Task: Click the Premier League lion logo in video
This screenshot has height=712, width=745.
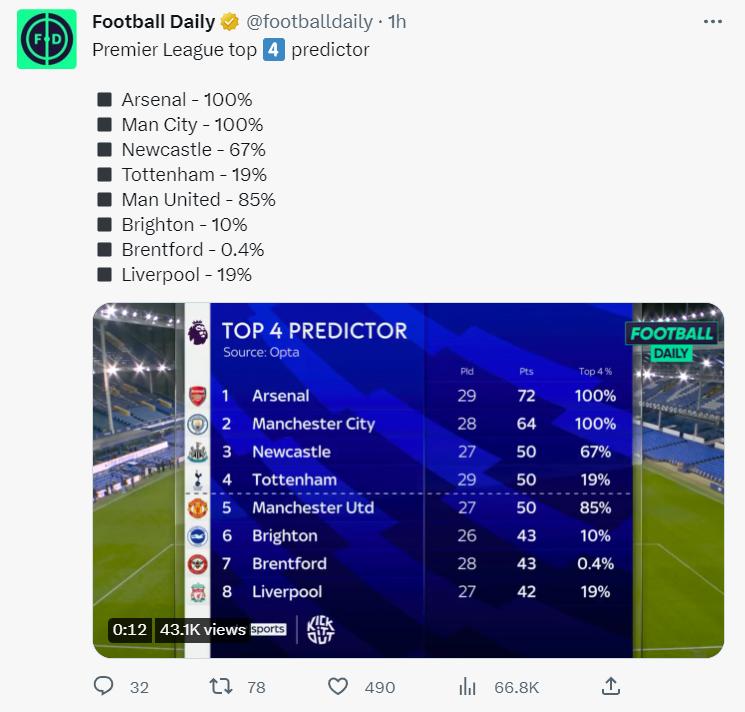Action: coord(198,332)
